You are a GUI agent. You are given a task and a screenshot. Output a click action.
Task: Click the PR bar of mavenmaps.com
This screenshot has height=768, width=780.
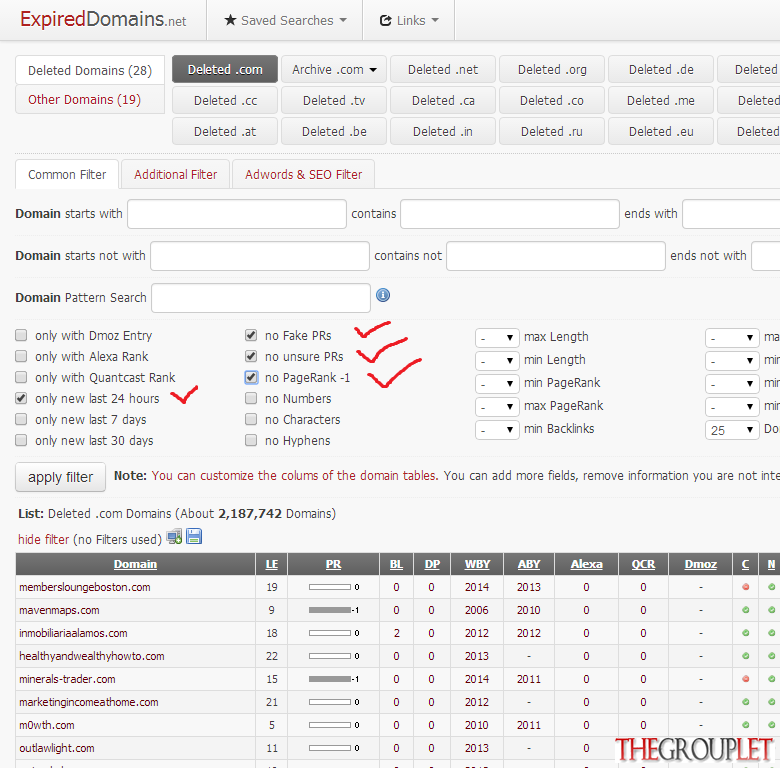(329, 610)
